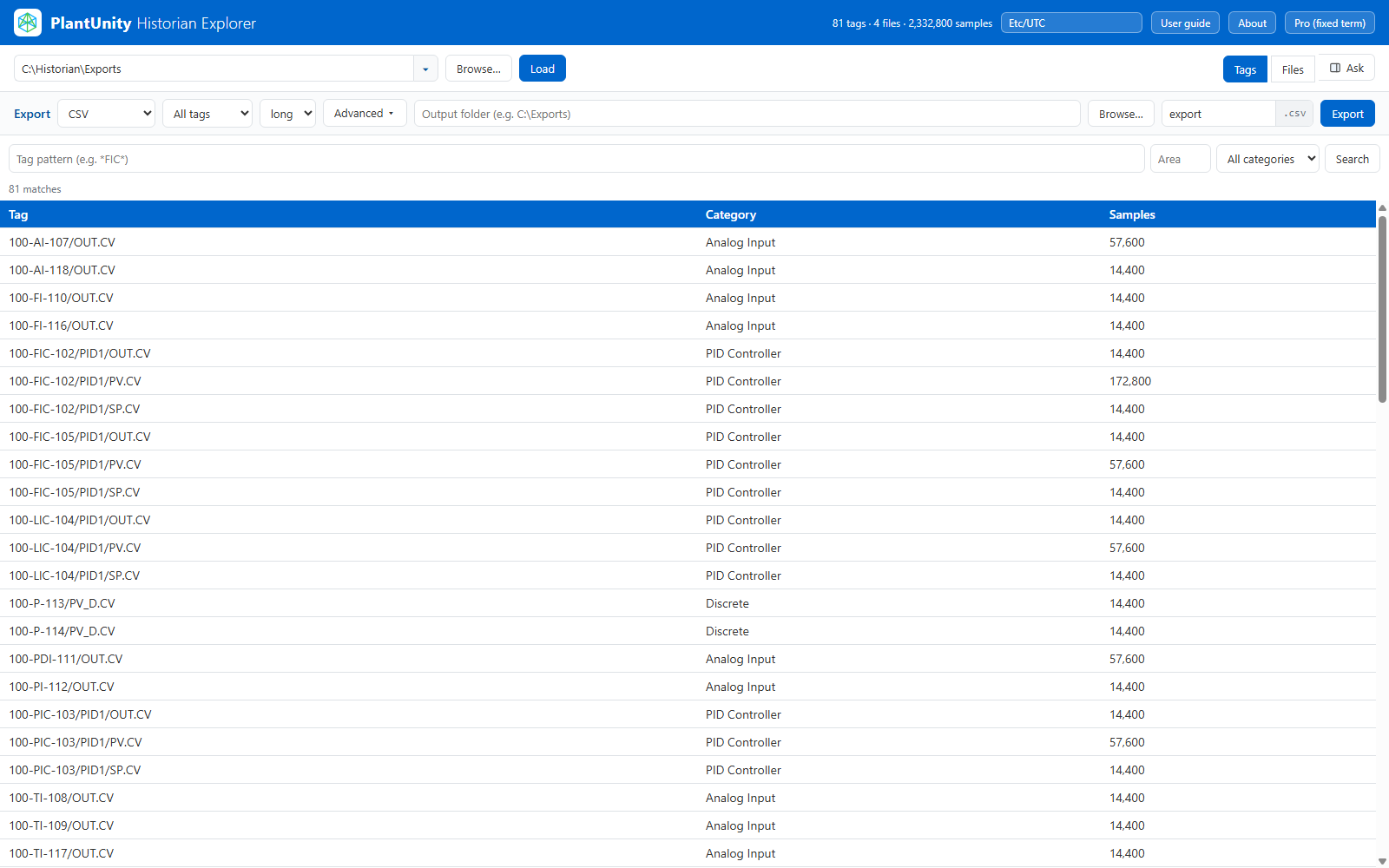
Task: Click the Pro (fixed term) license button
Action: coord(1329,23)
